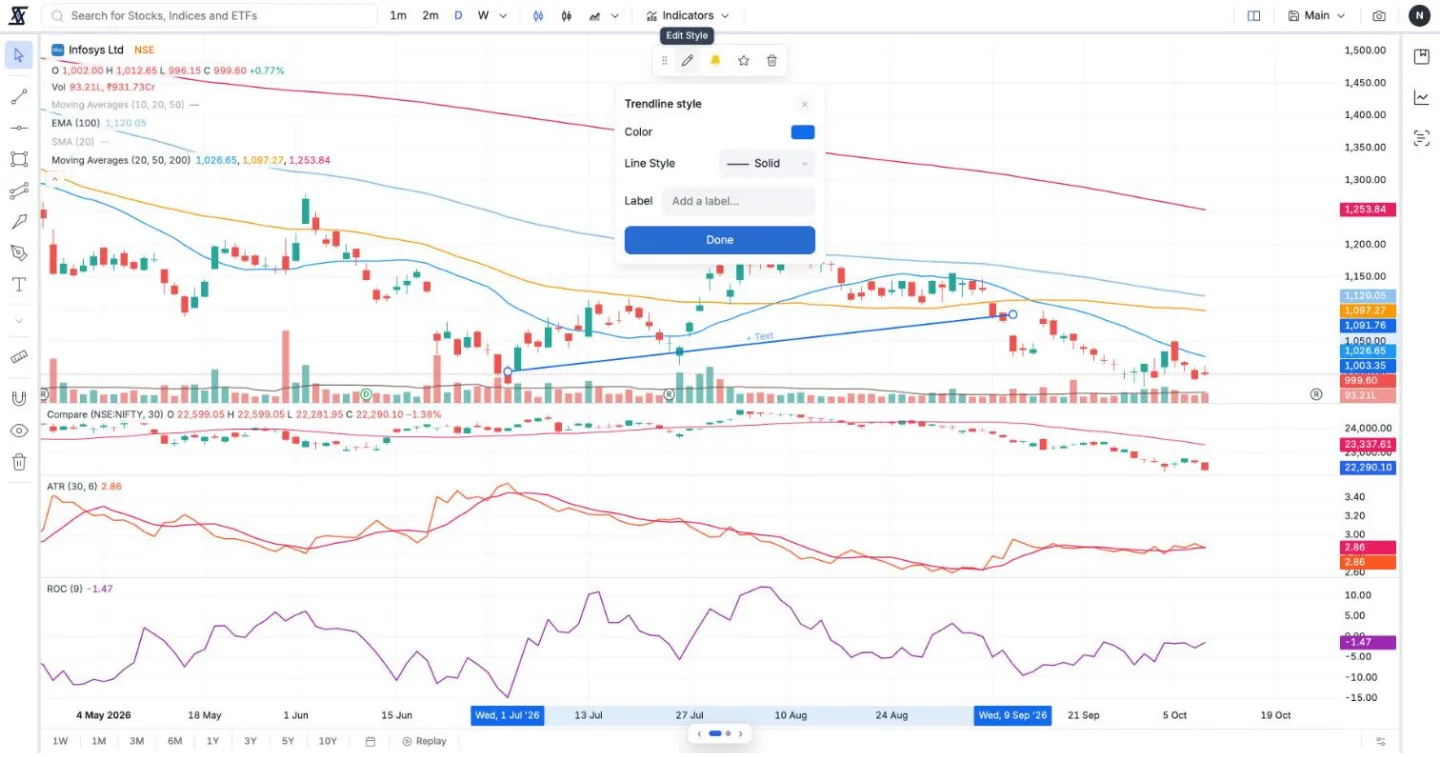Screen dimensions: 1440x757
Task: Select the W weekly timeframe
Action: coord(483,16)
